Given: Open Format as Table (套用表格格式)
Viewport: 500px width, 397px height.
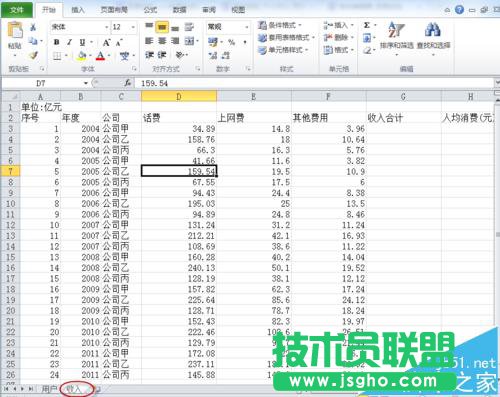Looking at the screenshot, I should tap(286, 37).
